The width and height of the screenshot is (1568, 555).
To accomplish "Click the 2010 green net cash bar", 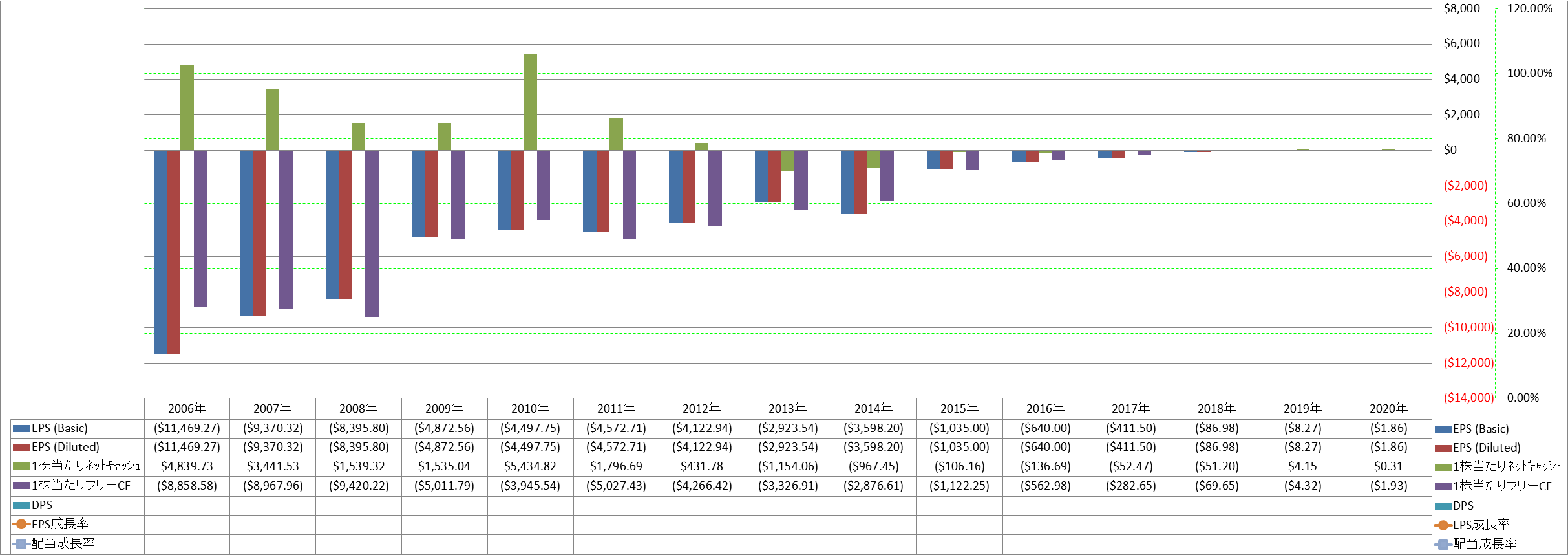I will pyautogui.click(x=530, y=102).
